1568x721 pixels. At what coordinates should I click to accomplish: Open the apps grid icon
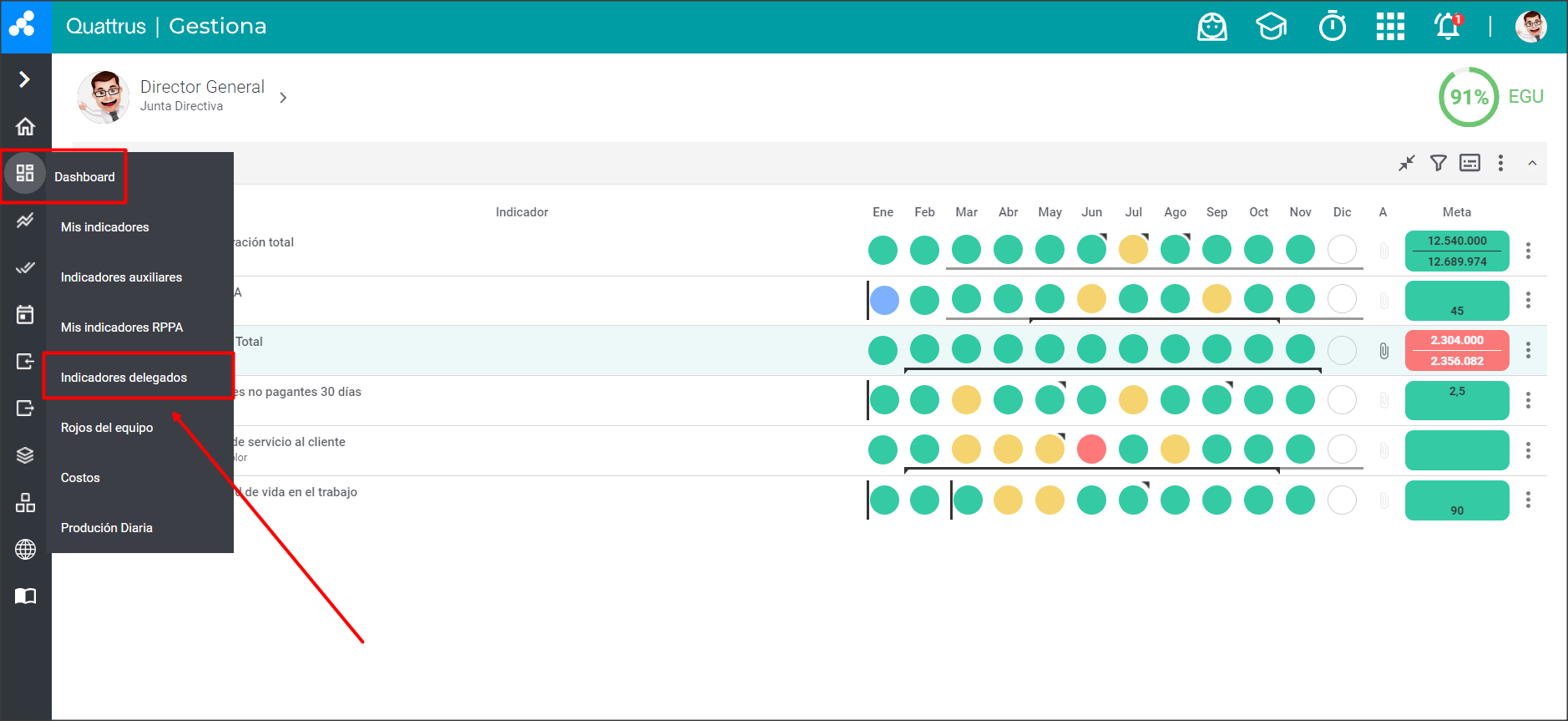(x=1390, y=27)
